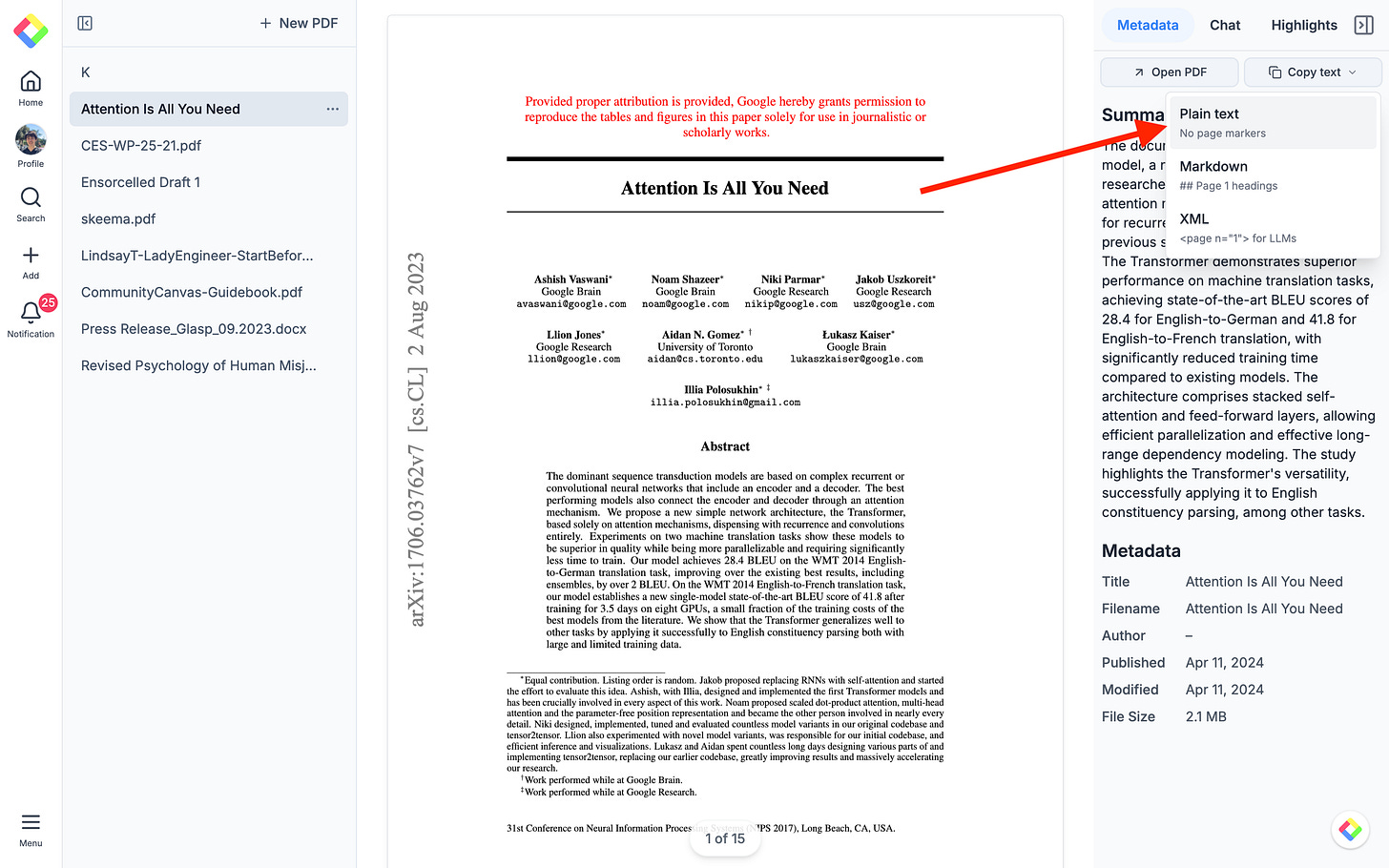Select Attention Is All You Need file
1389x868 pixels.
coord(209,109)
